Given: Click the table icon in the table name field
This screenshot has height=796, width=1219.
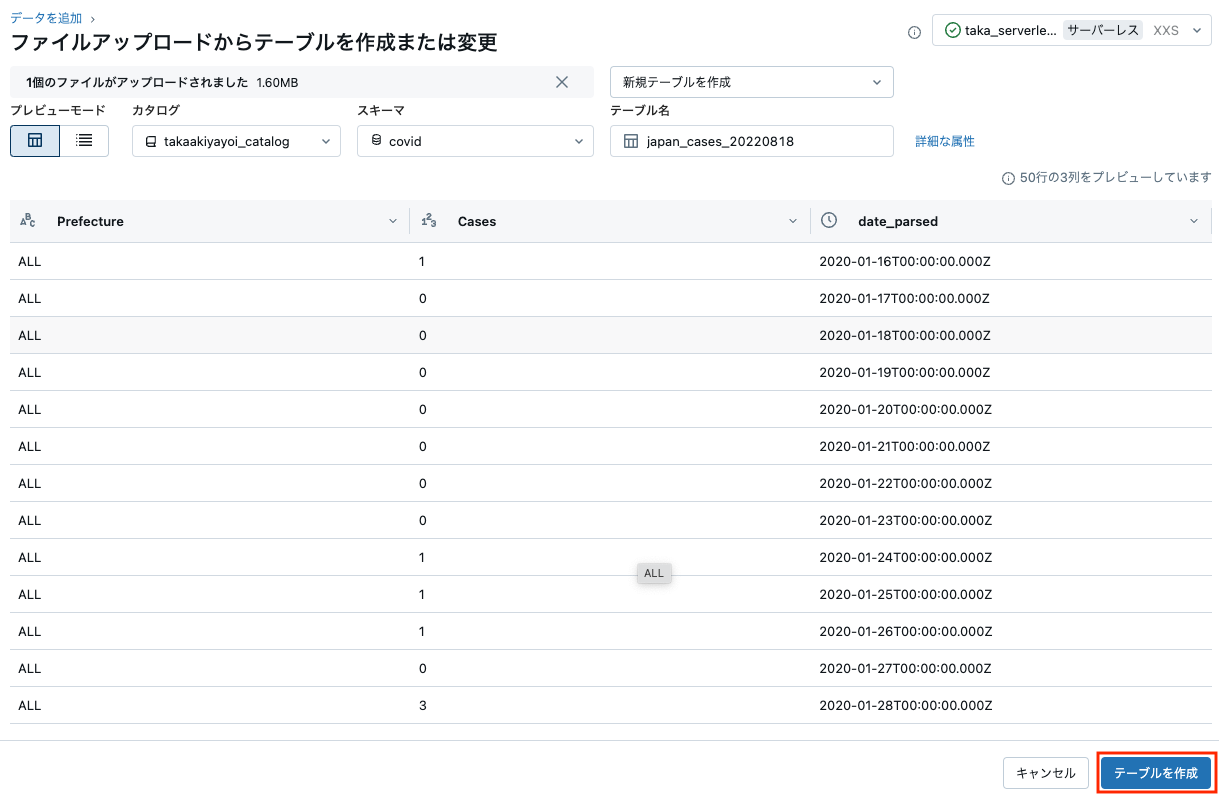Looking at the screenshot, I should click(632, 141).
